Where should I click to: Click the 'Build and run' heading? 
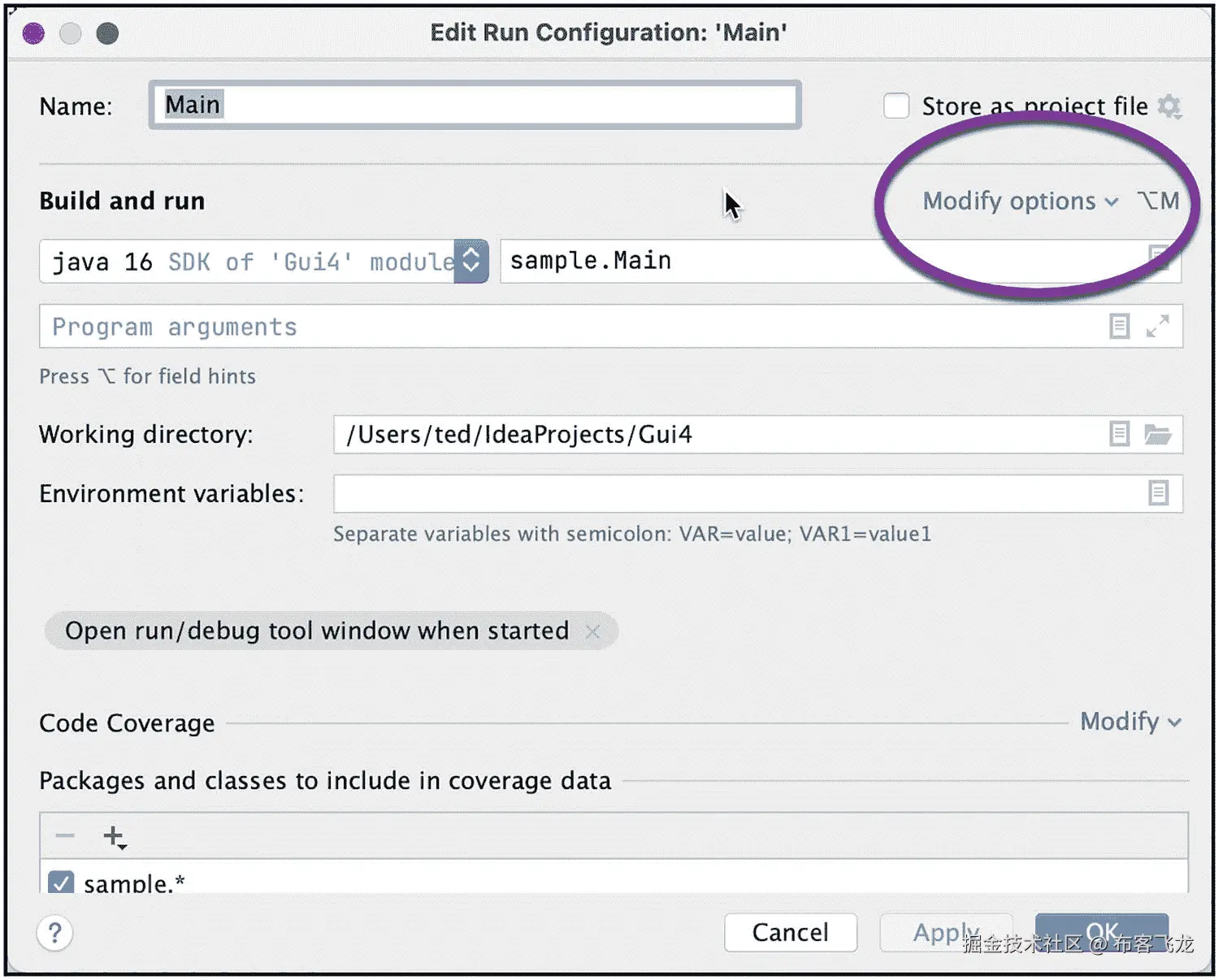122,201
